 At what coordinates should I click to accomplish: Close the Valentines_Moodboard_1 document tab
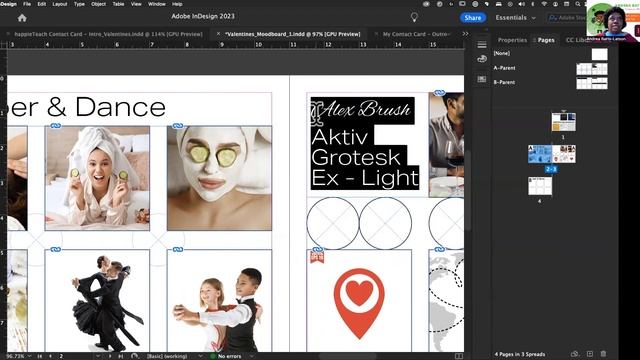[218, 34]
